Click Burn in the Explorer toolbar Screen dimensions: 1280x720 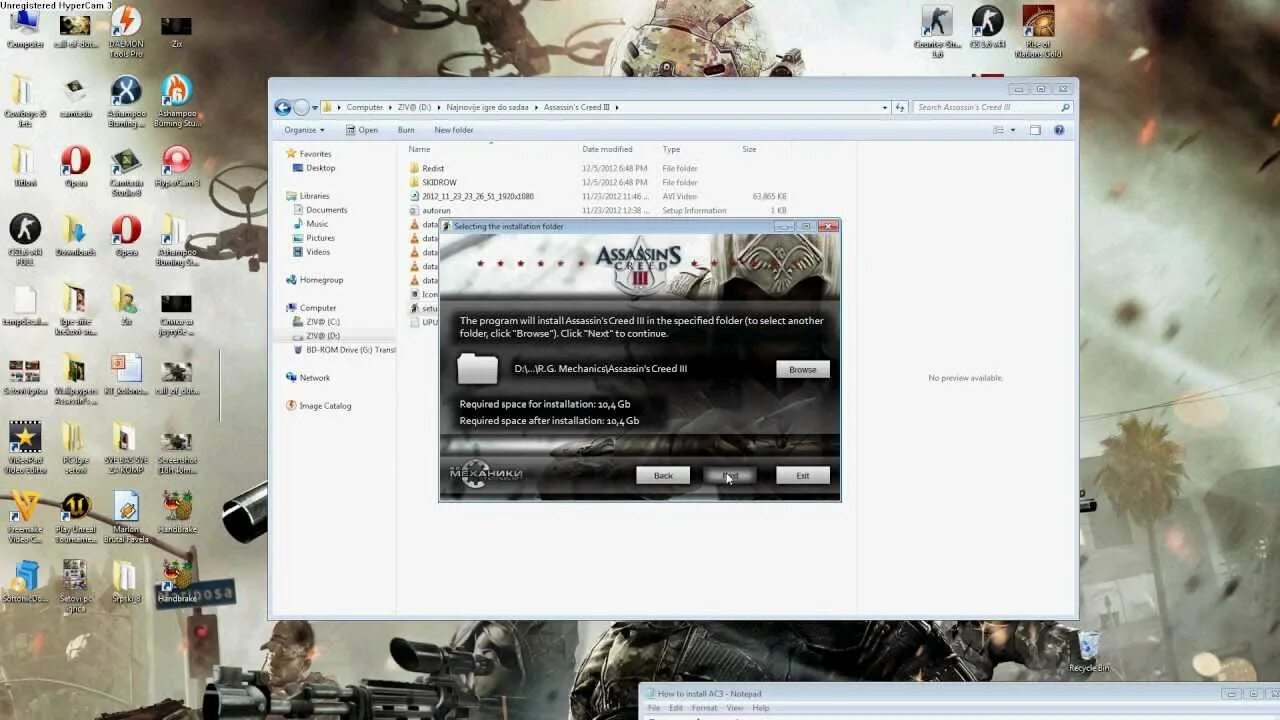(x=406, y=130)
